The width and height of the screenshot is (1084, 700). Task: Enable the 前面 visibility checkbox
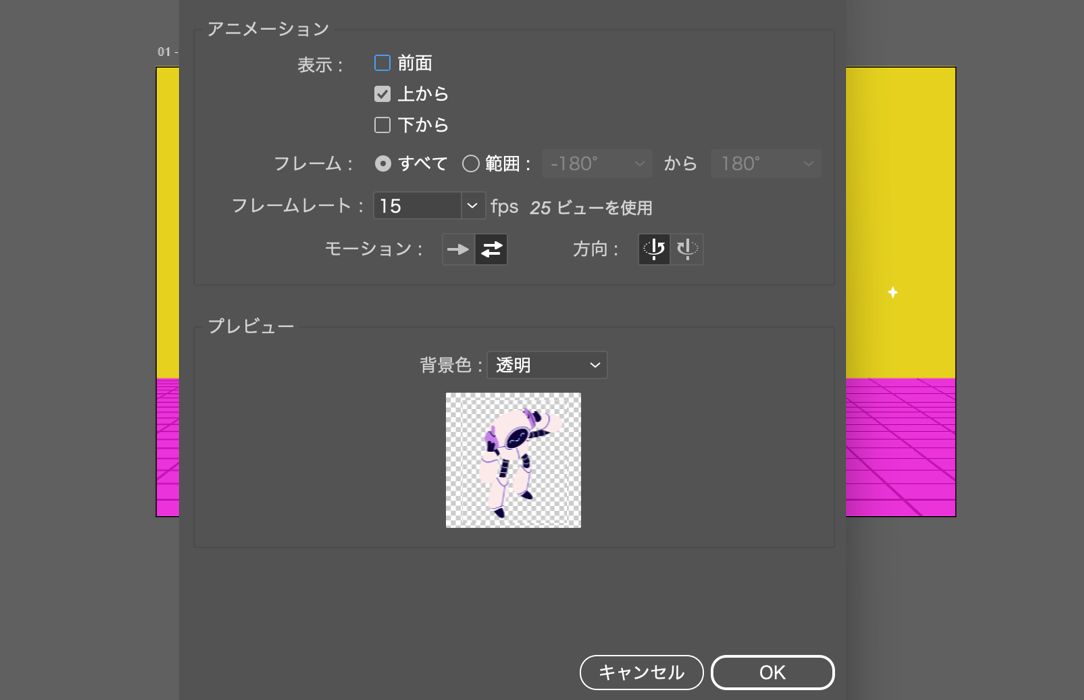click(x=382, y=62)
